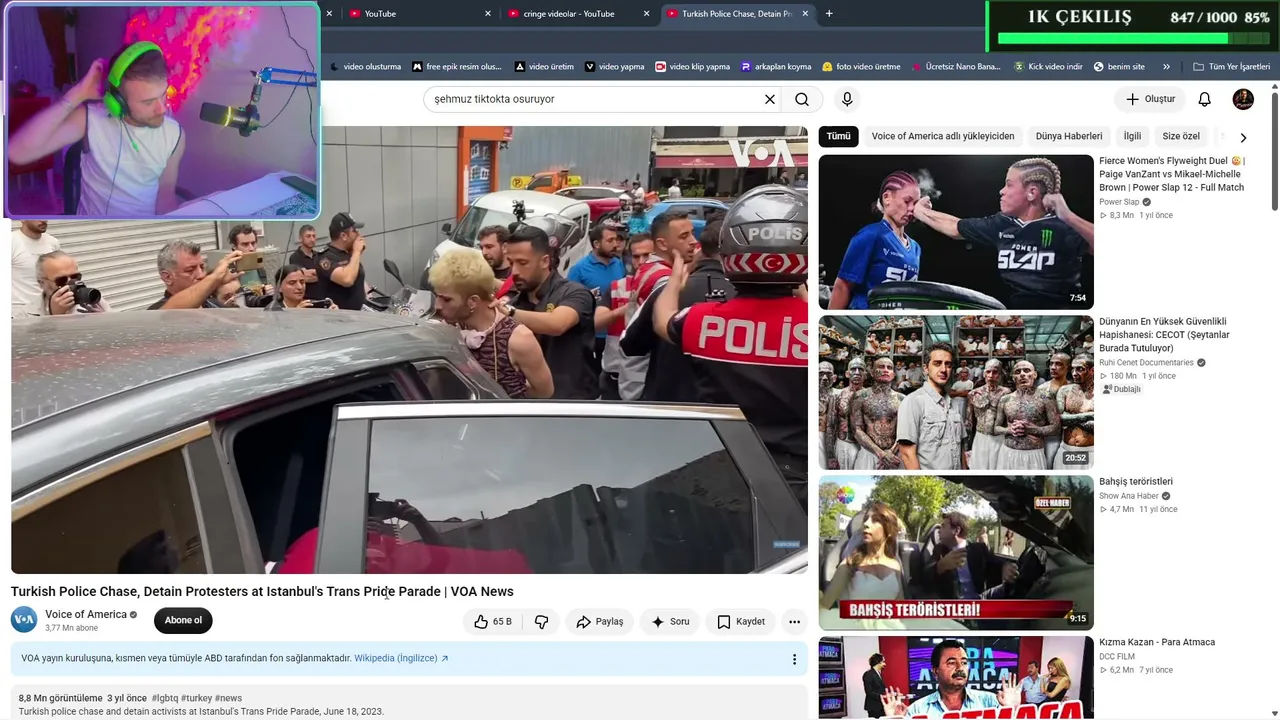This screenshot has width=1280, height=720.
Task: Select the 'İlgili' filter chip
Action: (x=1132, y=136)
